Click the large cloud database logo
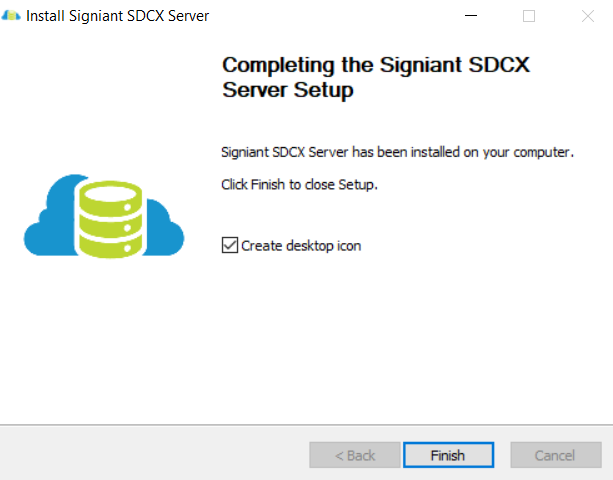Screen dimensions: 613x480 coord(104,214)
